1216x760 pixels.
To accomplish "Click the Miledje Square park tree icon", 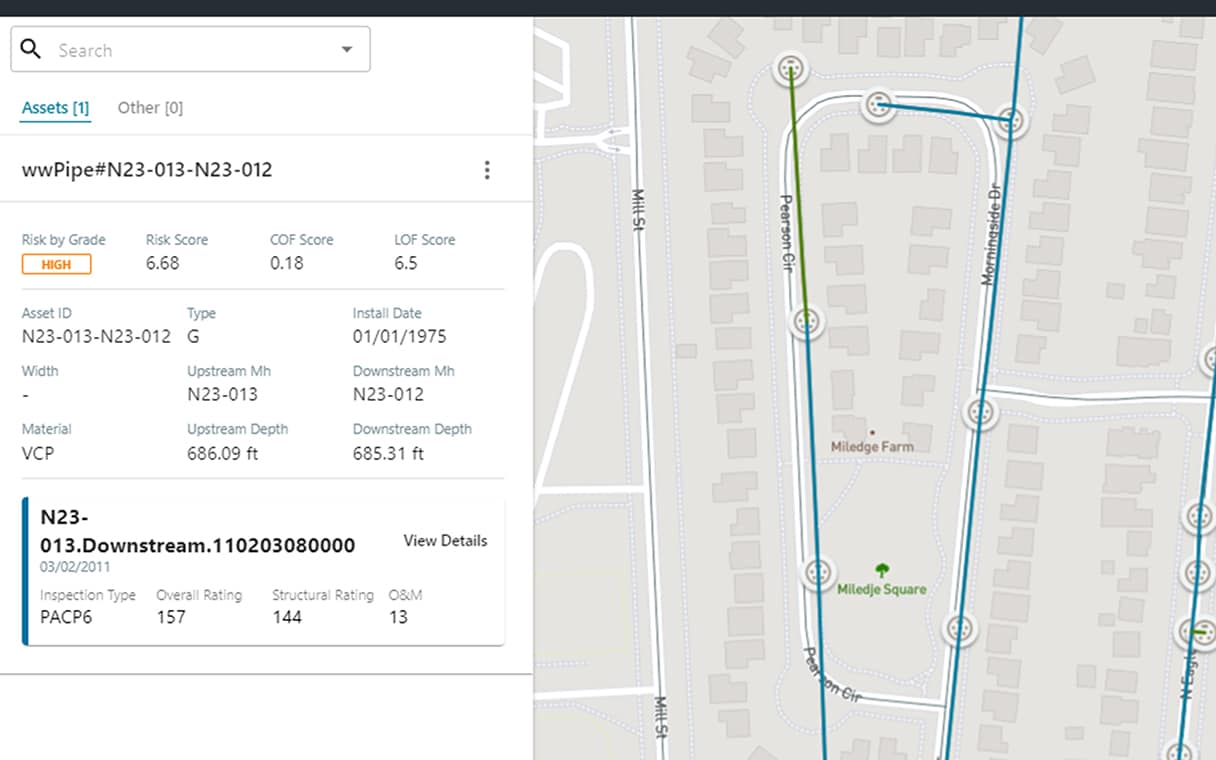I will 882,570.
